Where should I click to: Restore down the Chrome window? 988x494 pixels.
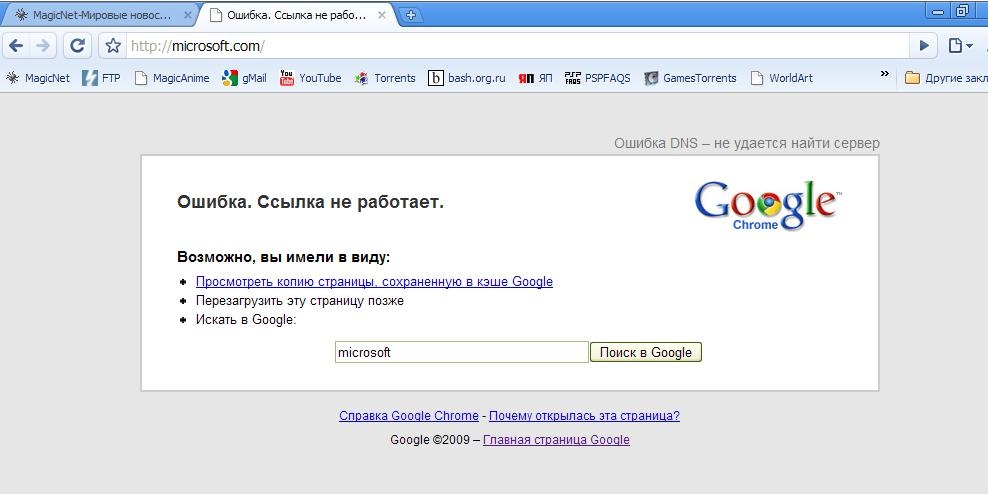pos(961,11)
